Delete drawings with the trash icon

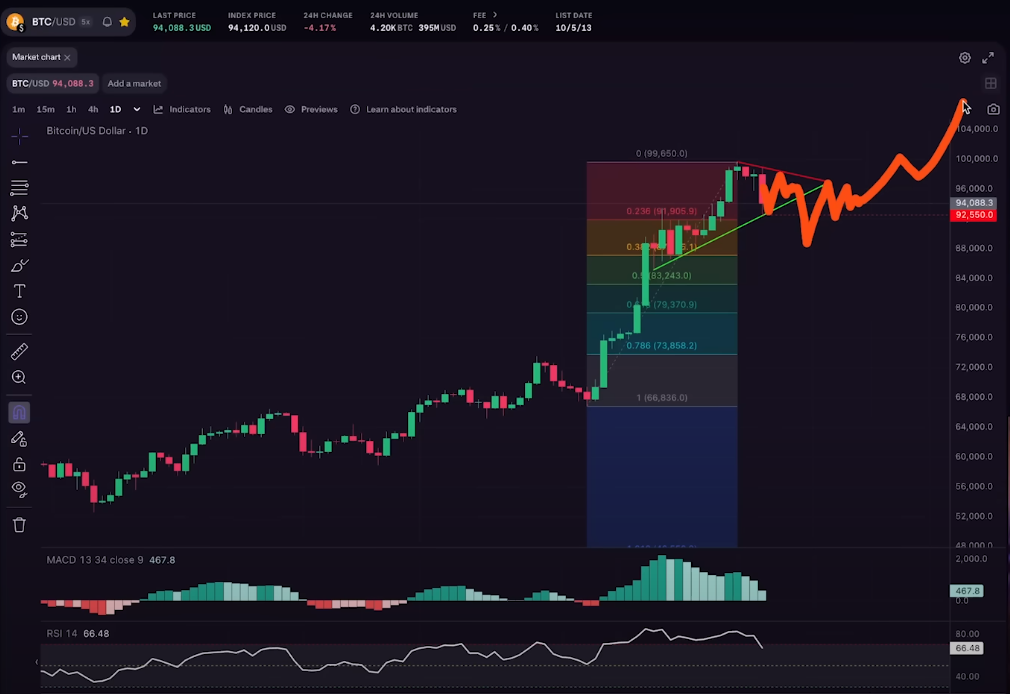pyautogui.click(x=19, y=524)
